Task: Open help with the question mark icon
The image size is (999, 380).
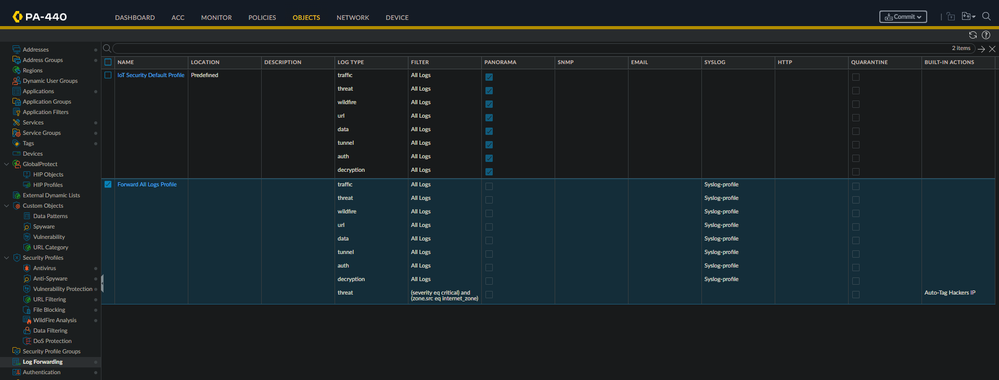Action: click(986, 35)
